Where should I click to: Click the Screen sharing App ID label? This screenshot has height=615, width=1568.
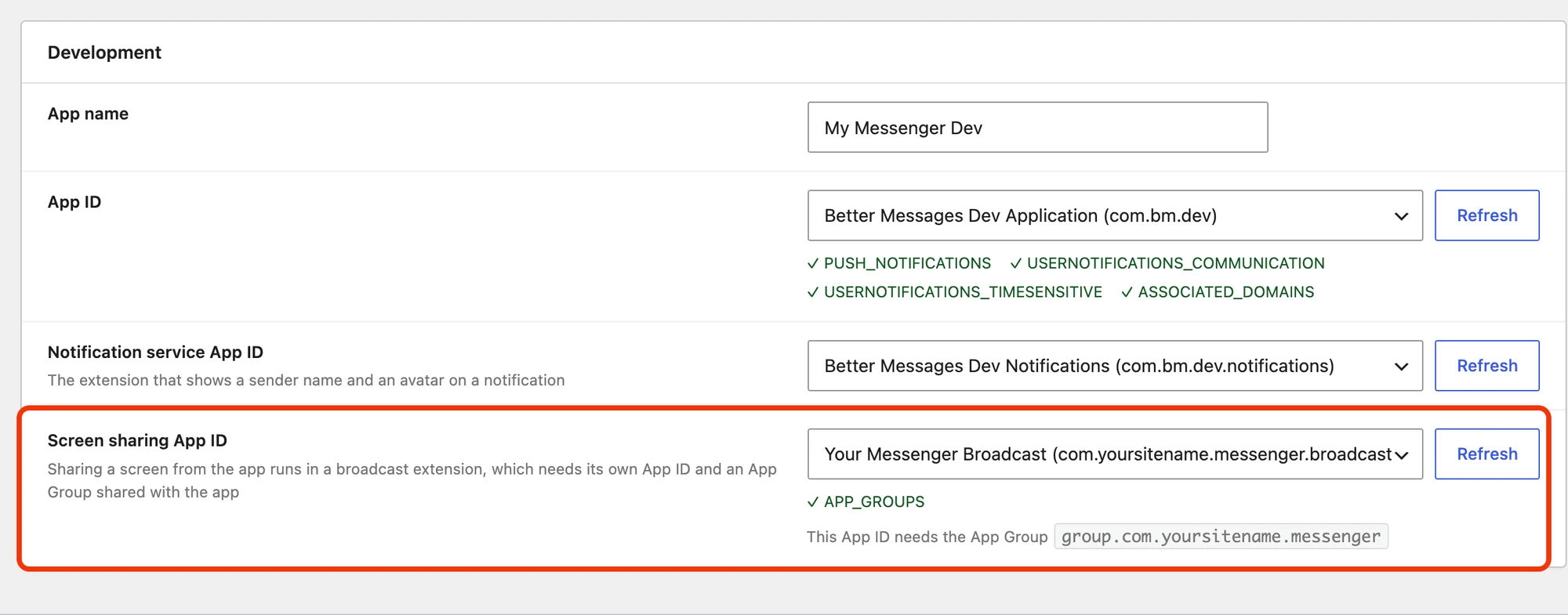(137, 440)
